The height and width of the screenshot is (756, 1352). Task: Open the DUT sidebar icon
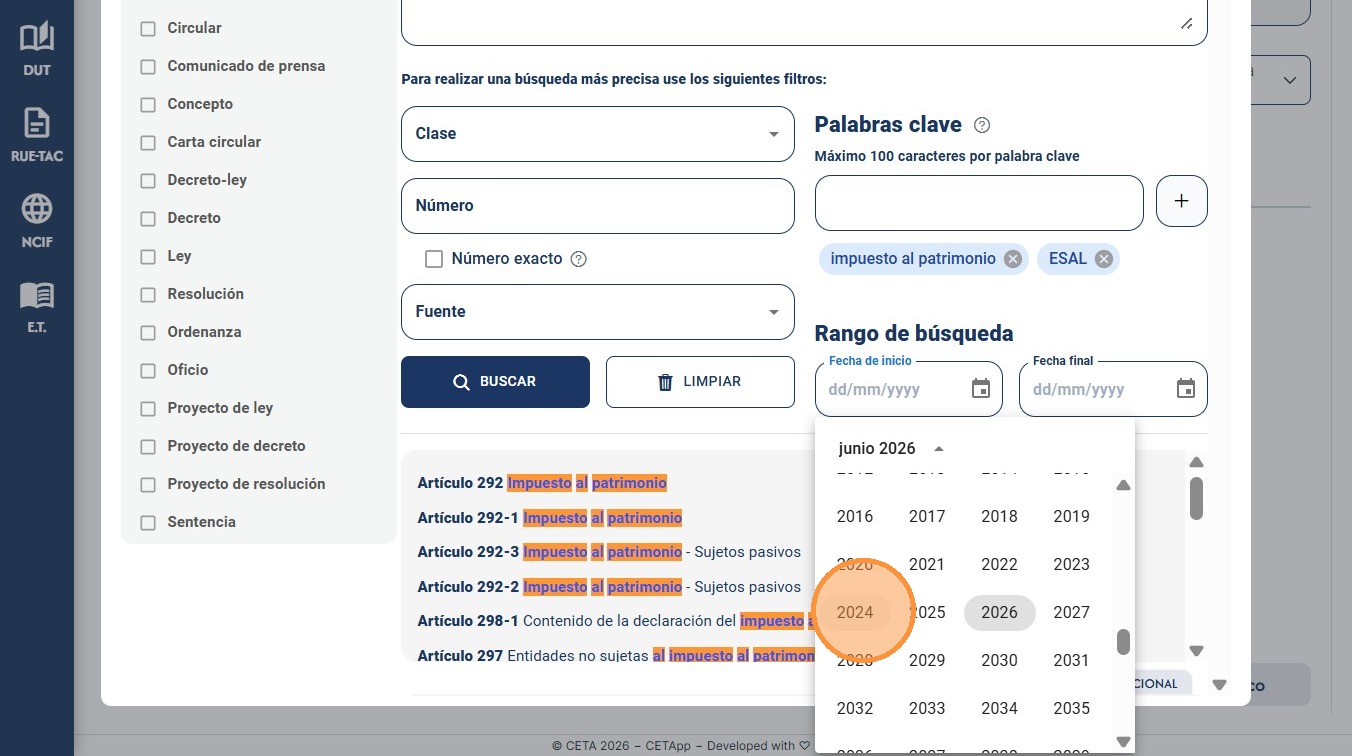[x=37, y=38]
